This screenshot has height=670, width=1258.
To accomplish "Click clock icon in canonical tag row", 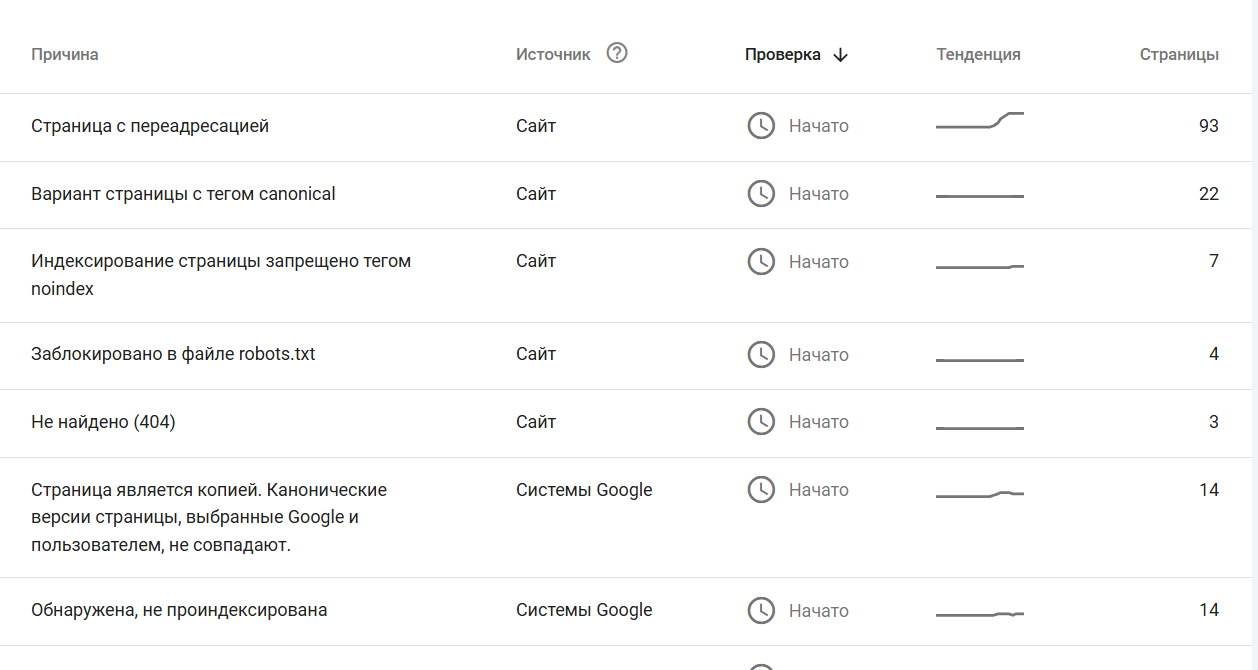I will (761, 194).
